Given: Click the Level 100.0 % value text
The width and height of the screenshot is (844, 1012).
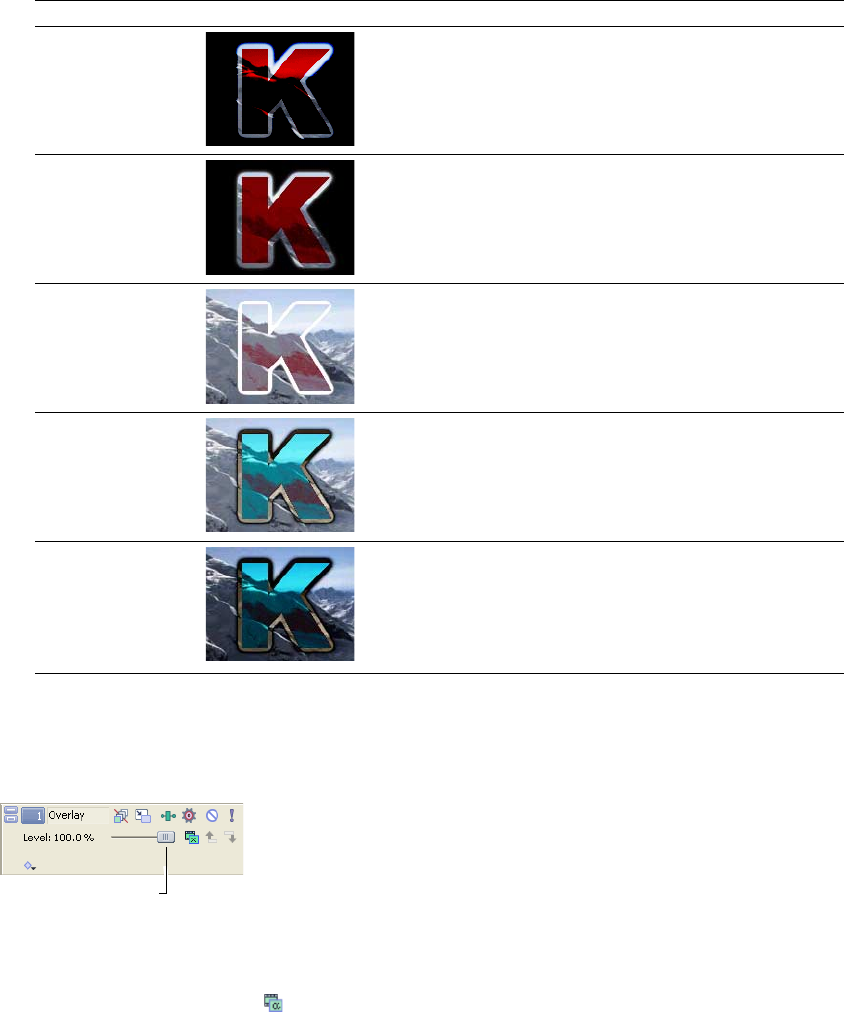Looking at the screenshot, I should (59, 838).
